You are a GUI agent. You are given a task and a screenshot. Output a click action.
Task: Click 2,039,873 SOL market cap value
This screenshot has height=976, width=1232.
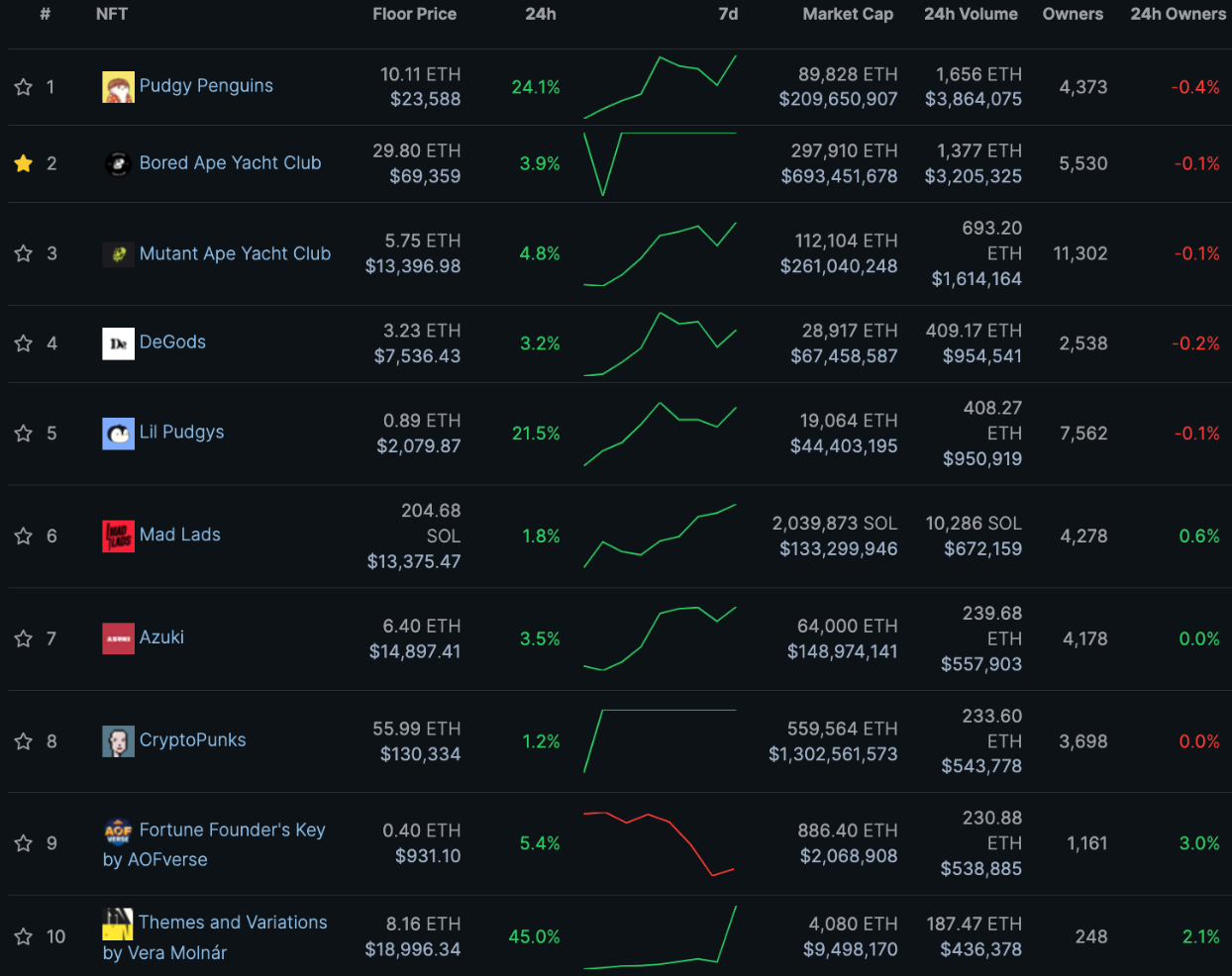point(835,523)
